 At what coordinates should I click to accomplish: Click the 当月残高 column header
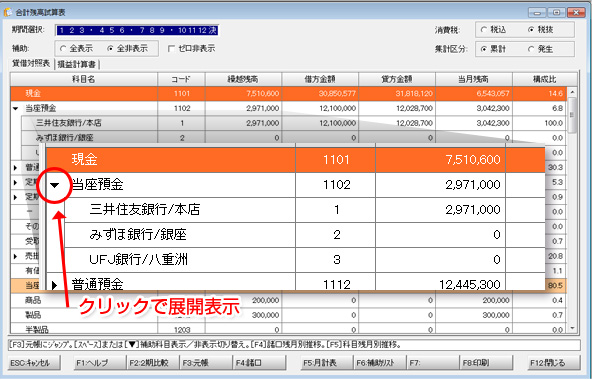point(474,79)
